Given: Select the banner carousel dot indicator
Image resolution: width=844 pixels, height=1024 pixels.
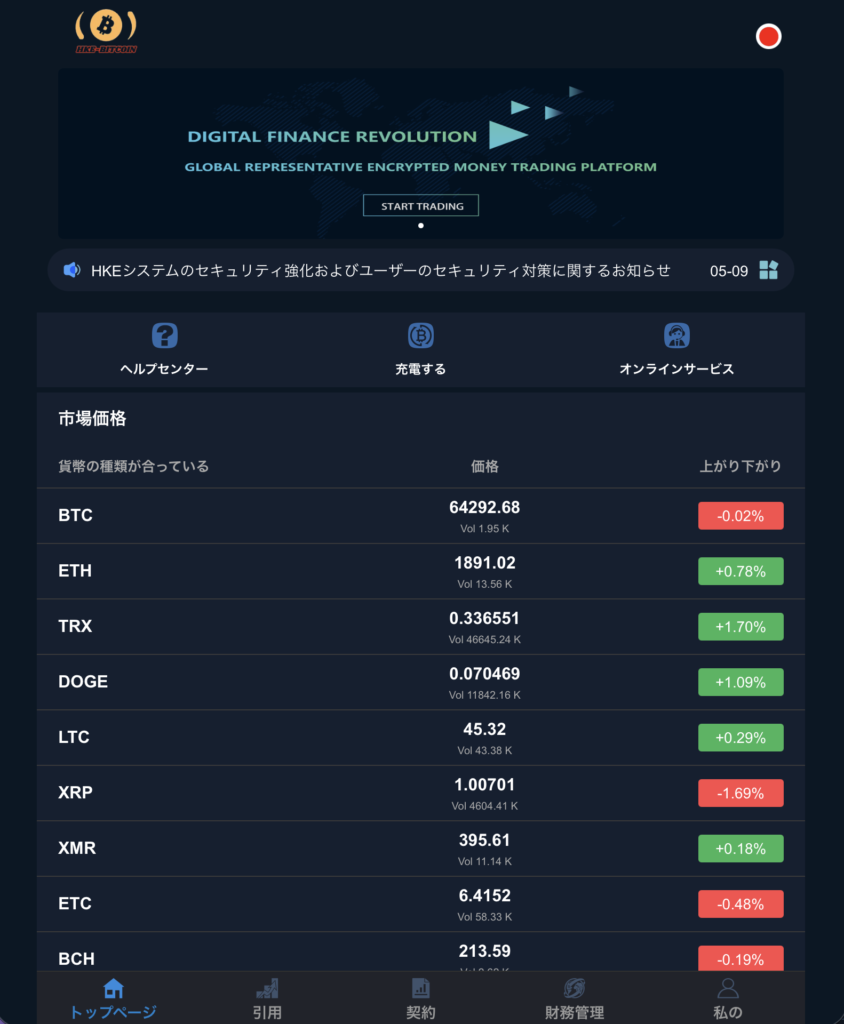Looking at the screenshot, I should click(421, 225).
